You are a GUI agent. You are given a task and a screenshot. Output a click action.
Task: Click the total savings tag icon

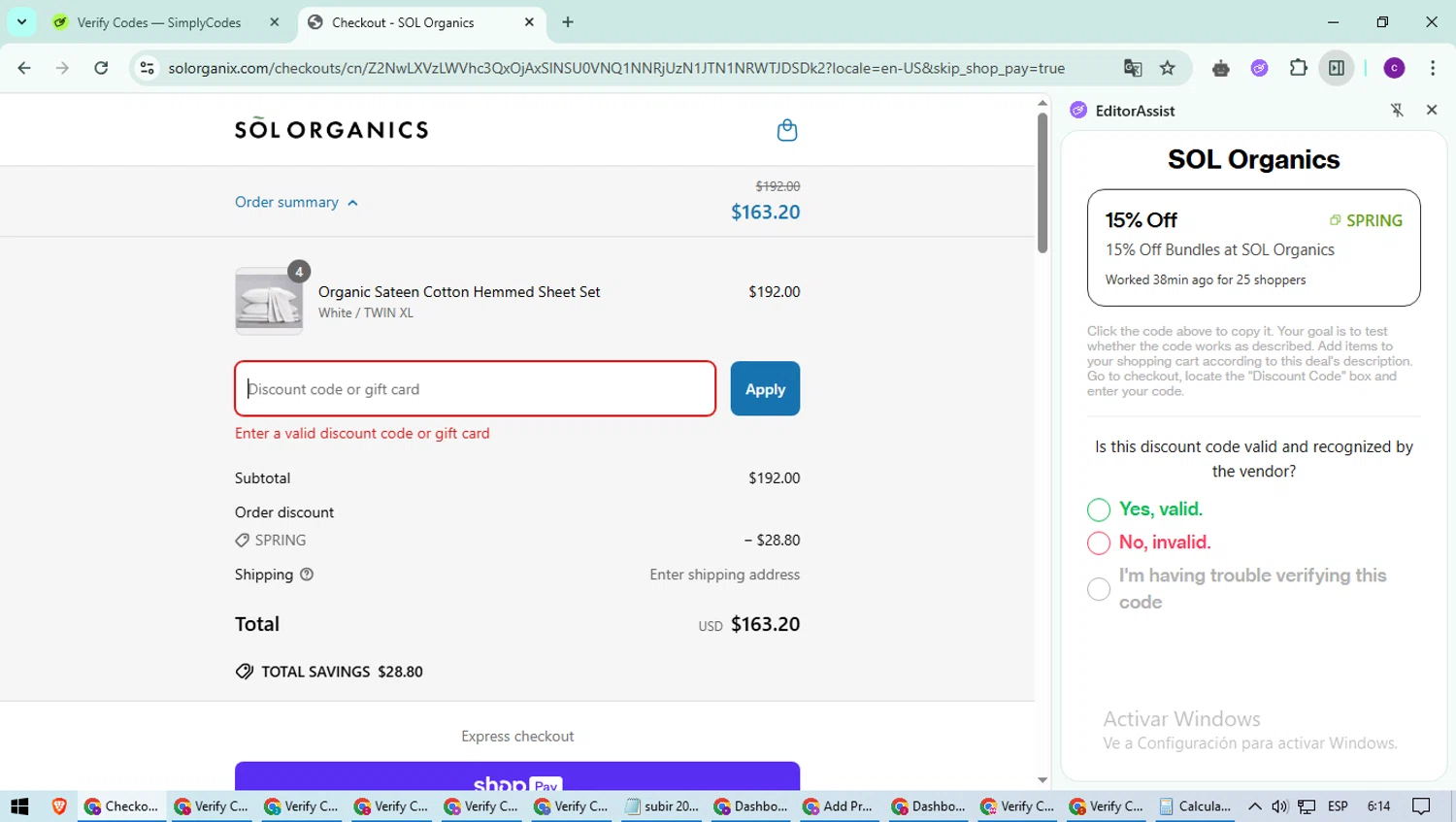(x=245, y=672)
